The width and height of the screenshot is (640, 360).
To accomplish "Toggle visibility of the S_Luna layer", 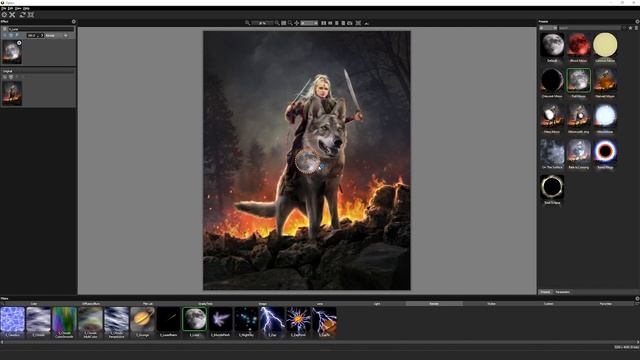I will [4, 29].
